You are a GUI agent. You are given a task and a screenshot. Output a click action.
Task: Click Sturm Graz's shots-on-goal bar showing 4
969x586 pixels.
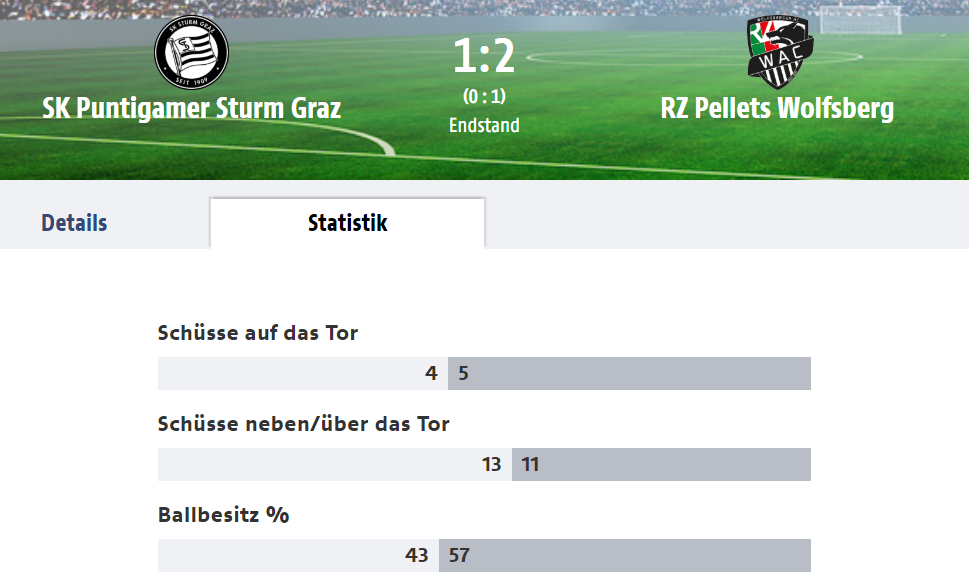[x=302, y=374]
